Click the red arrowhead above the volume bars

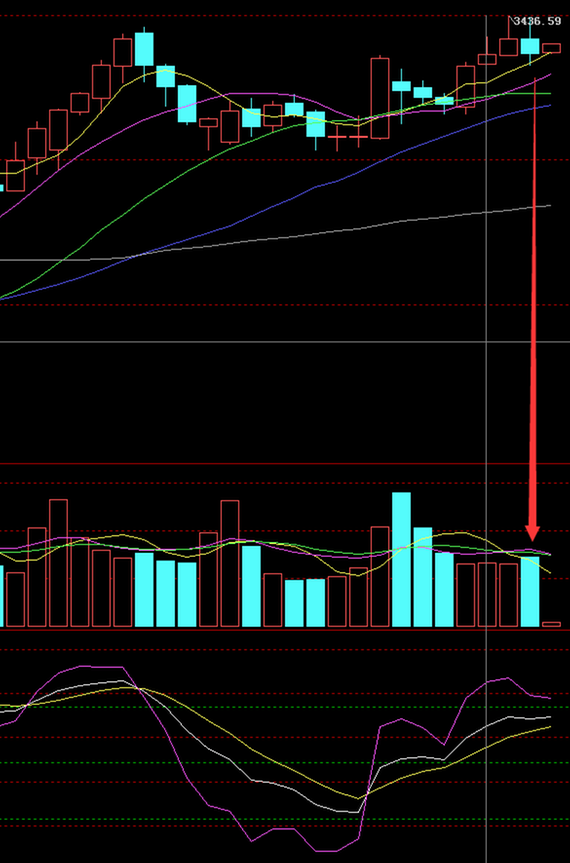point(533,533)
